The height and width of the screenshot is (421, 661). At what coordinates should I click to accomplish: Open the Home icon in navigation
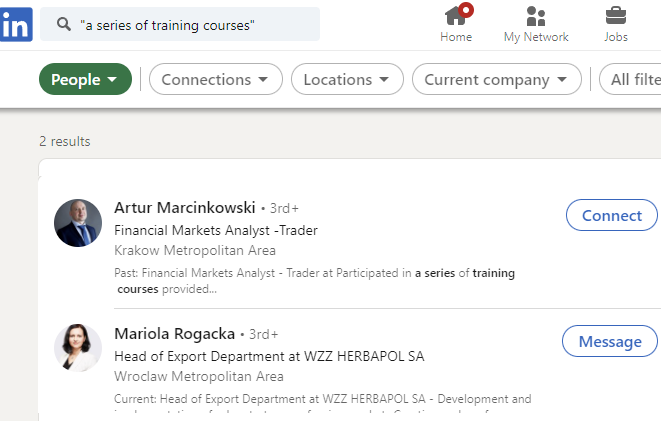click(456, 16)
